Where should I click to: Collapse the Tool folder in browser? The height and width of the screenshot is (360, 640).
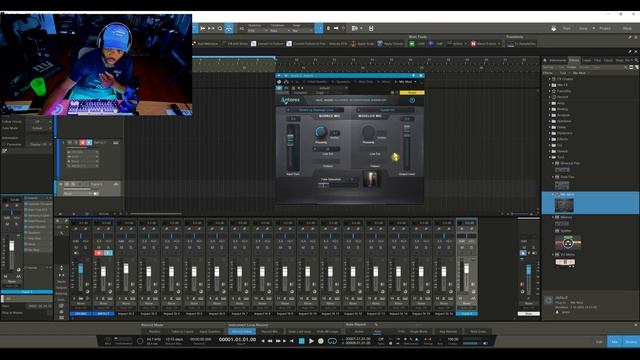(550, 157)
